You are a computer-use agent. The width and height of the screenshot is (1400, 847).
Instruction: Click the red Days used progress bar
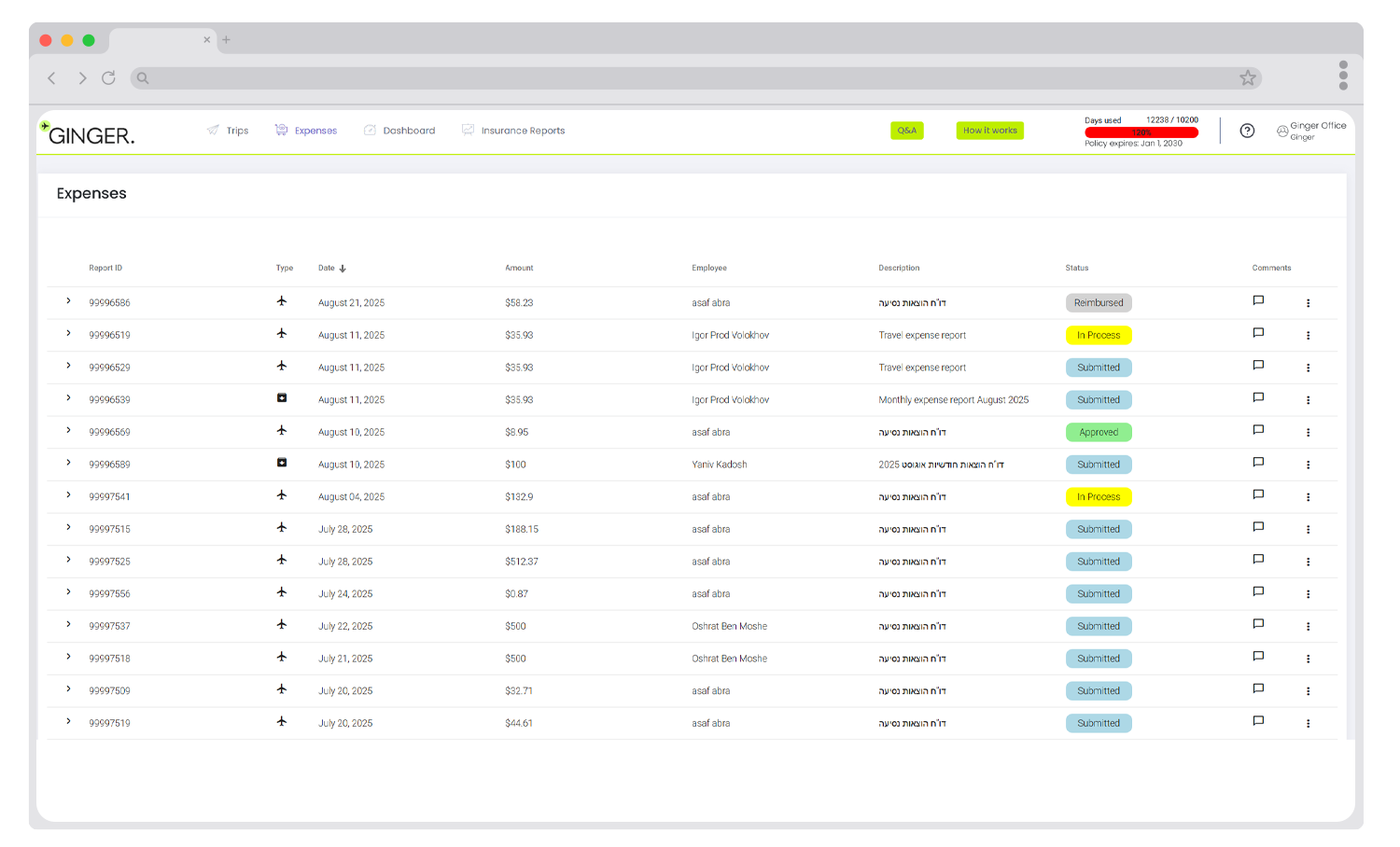point(1141,132)
